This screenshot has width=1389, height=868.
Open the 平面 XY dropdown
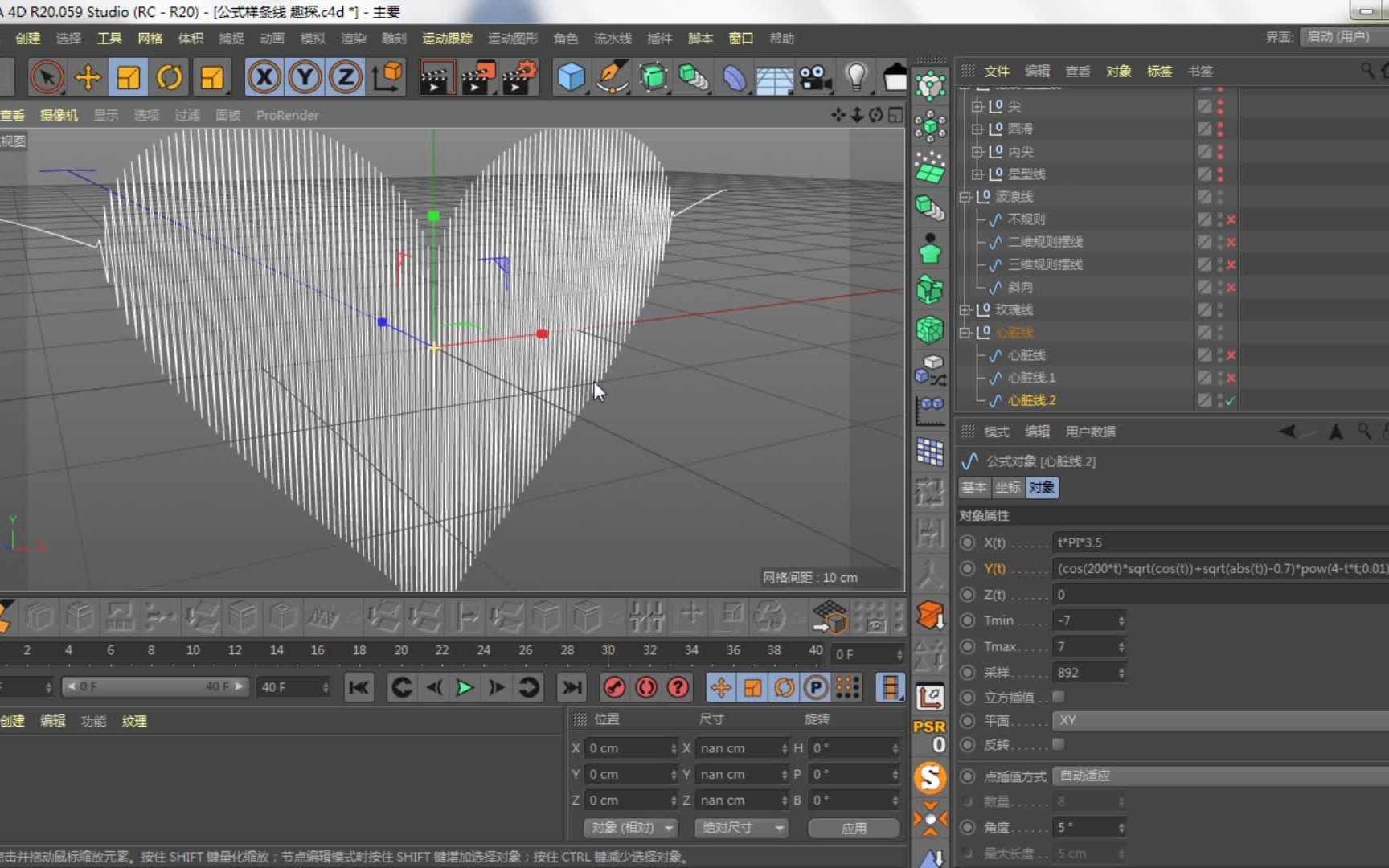[1220, 720]
